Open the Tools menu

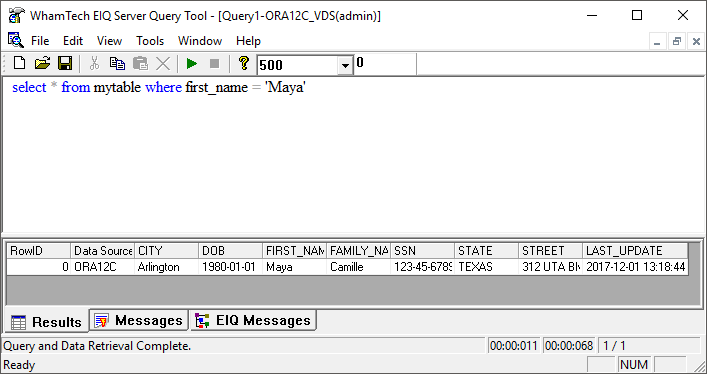point(150,41)
